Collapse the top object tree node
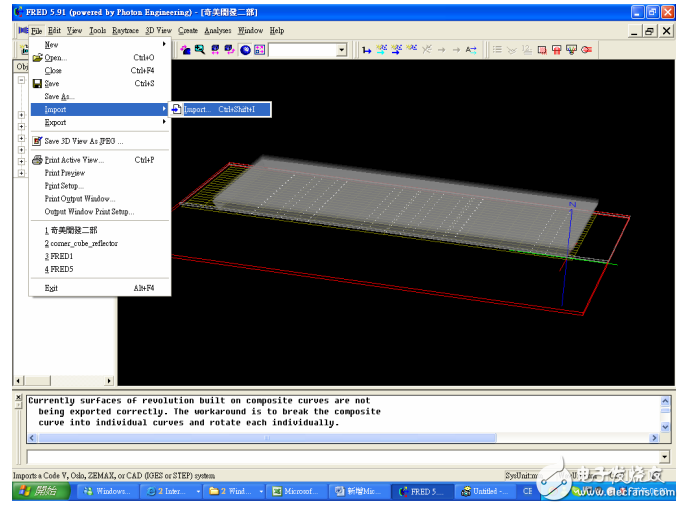The width and height of the screenshot is (684, 509). click(x=21, y=80)
